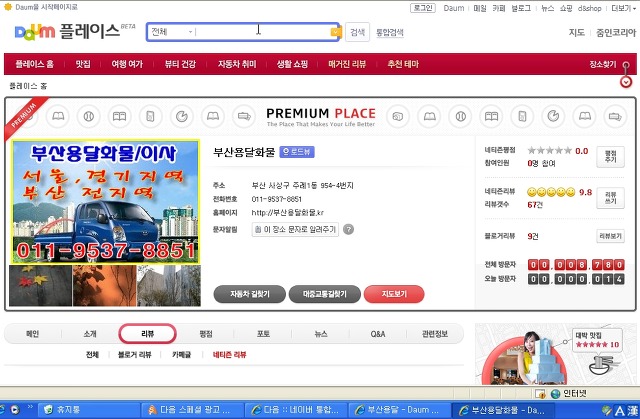This screenshot has width=640, height=419.
Task: Open the 메일 link in top bar
Action: click(x=480, y=8)
